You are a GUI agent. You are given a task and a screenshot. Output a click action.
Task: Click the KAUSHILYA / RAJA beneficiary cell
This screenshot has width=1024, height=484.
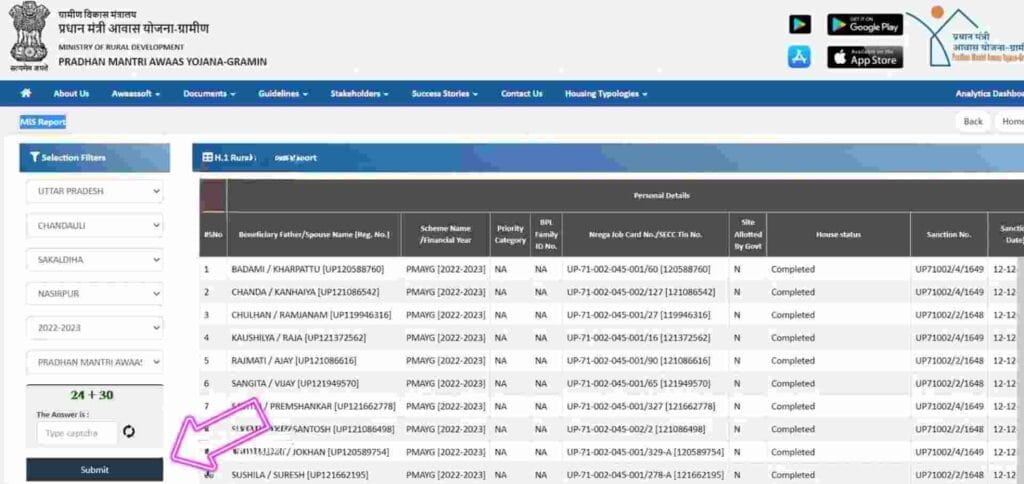[314, 338]
